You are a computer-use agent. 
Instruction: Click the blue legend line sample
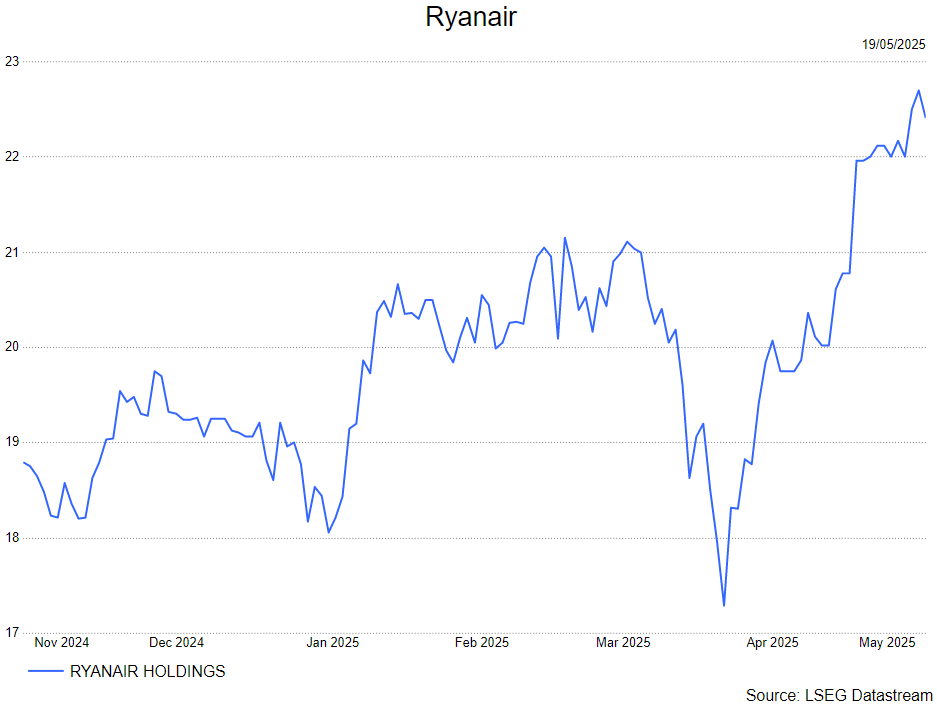(x=45, y=672)
